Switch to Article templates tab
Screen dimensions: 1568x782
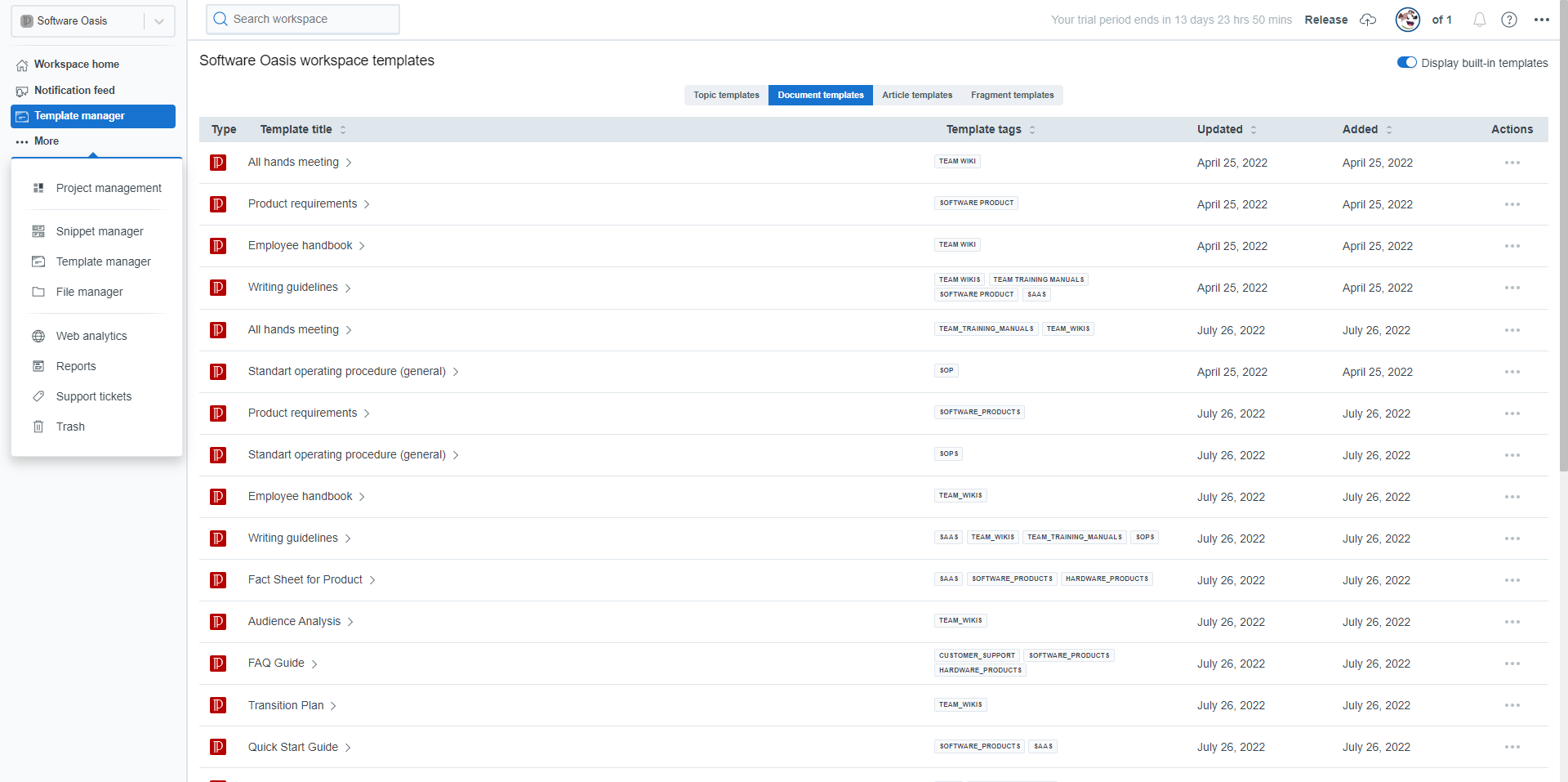[917, 95]
